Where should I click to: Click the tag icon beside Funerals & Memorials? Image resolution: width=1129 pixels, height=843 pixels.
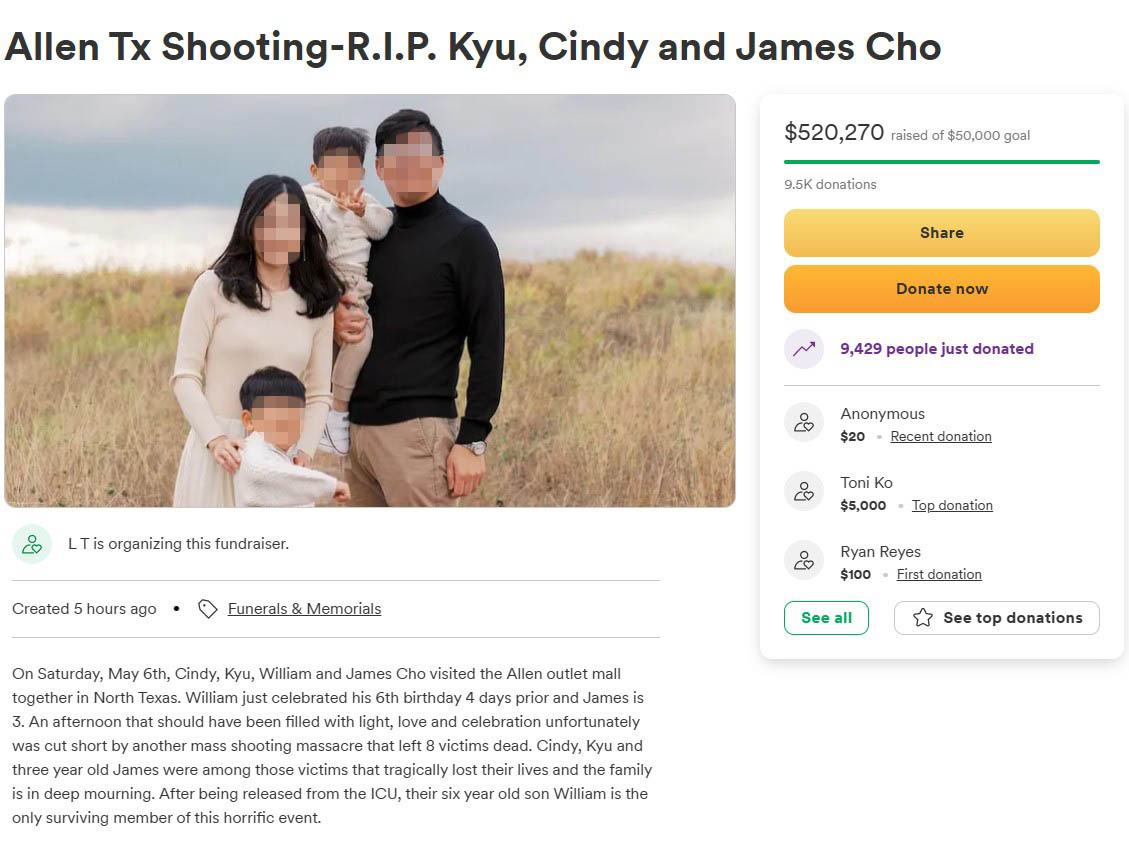[x=207, y=609]
